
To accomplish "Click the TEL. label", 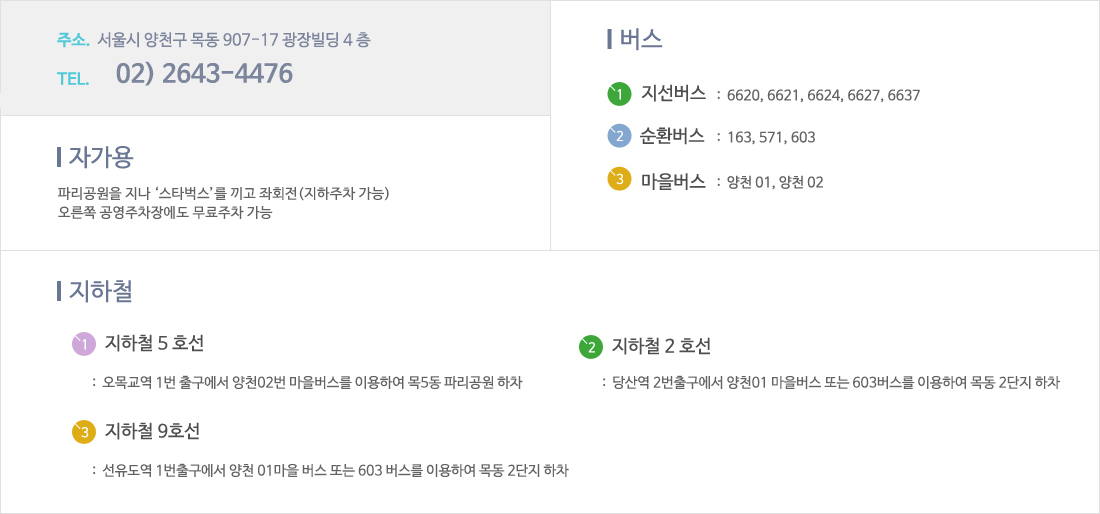I will [73, 79].
